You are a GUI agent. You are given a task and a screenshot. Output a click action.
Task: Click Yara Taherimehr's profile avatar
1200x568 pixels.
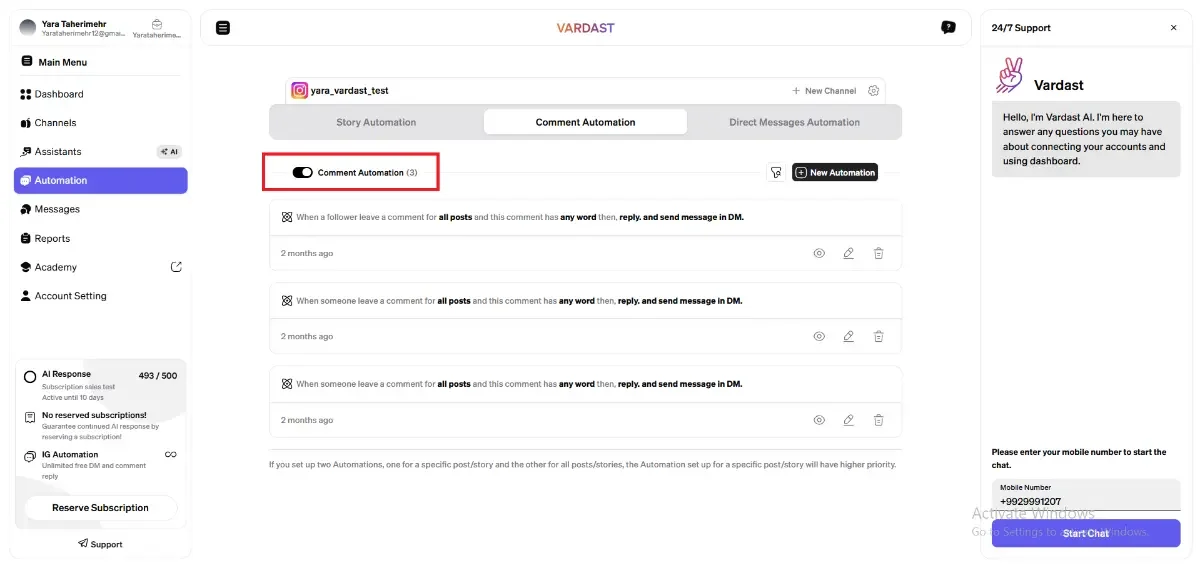28,28
